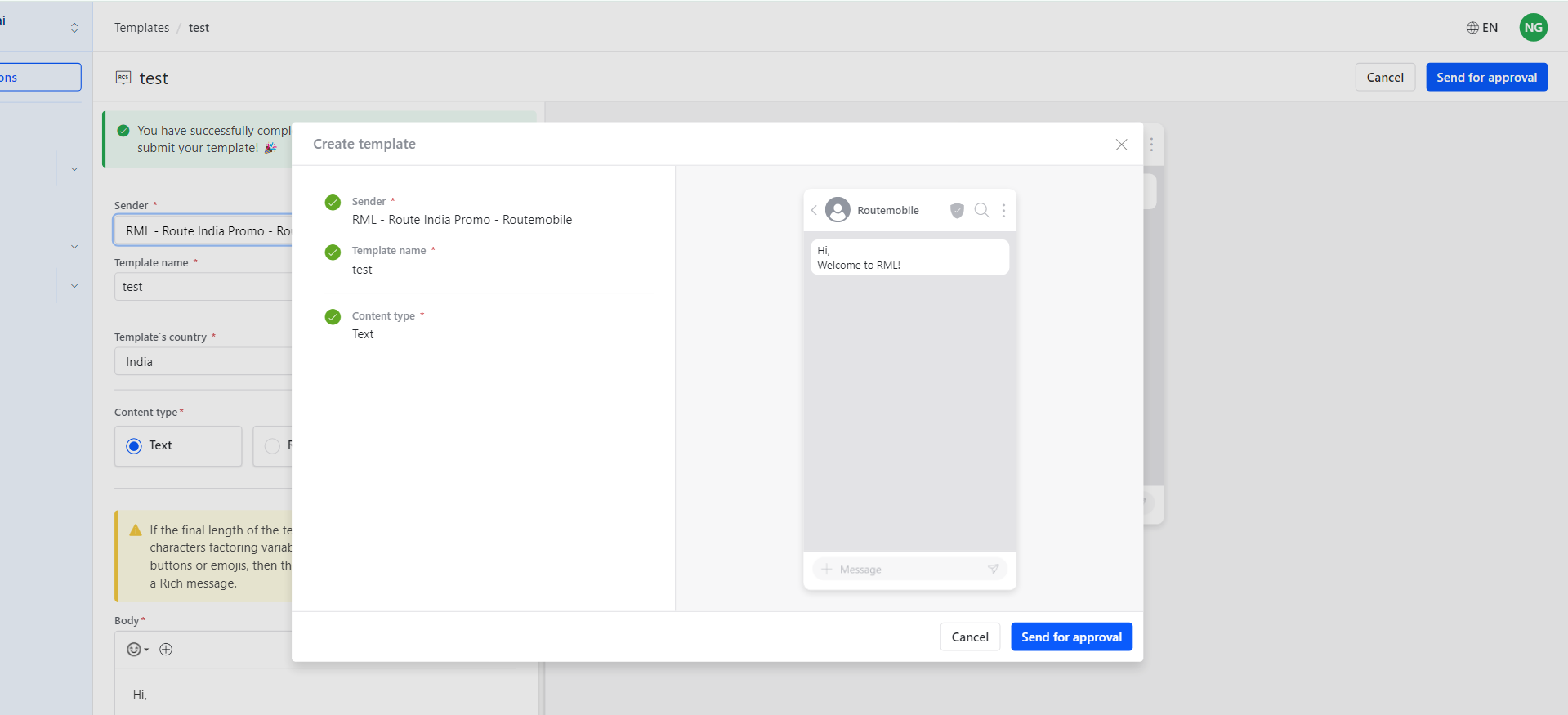Expand the third sidebar chevron
1568x715 pixels.
[x=74, y=286]
